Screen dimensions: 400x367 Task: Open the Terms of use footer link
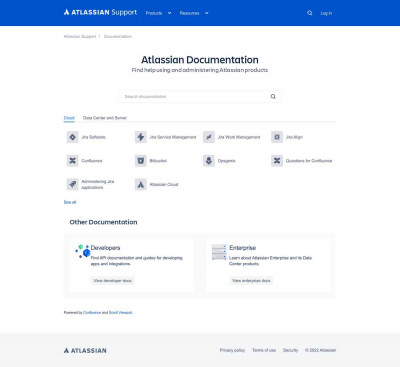(x=264, y=350)
